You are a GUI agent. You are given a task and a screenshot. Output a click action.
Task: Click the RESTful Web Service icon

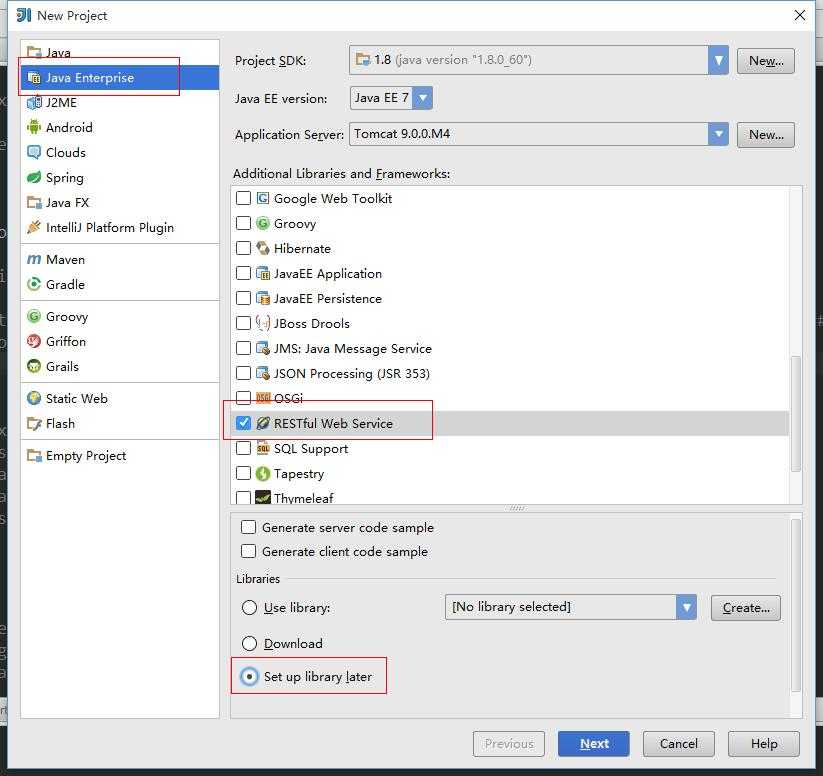pos(262,423)
